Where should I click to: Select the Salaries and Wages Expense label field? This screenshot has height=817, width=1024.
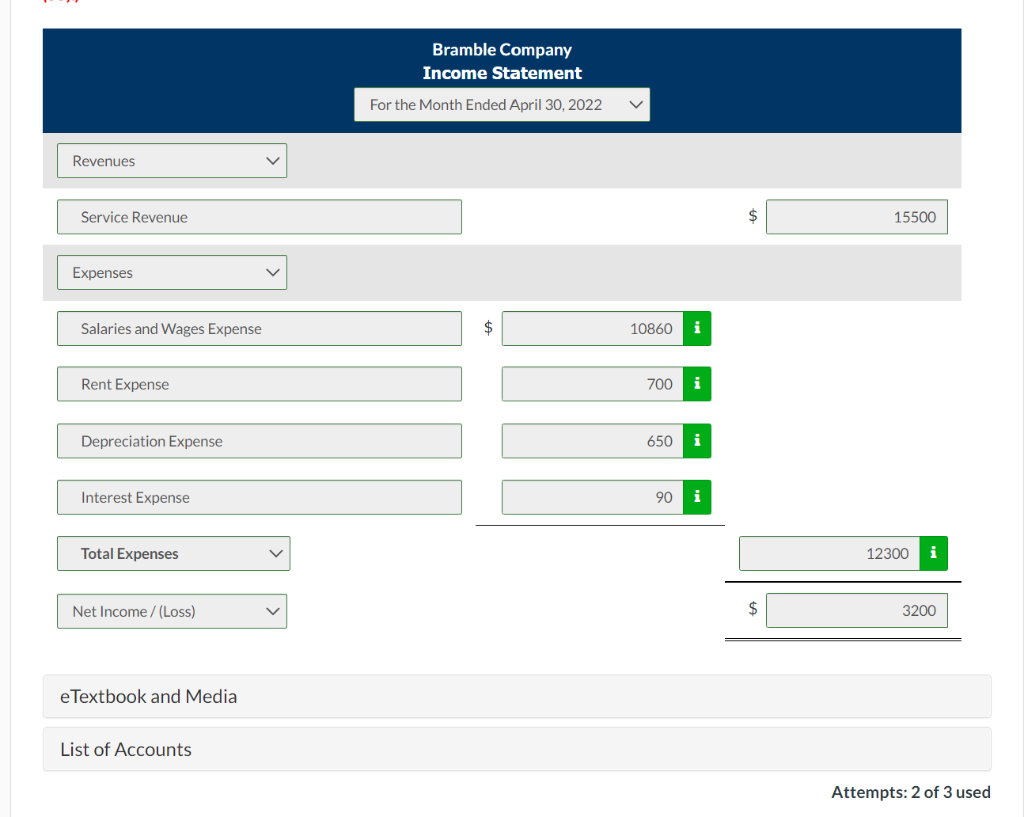click(259, 328)
